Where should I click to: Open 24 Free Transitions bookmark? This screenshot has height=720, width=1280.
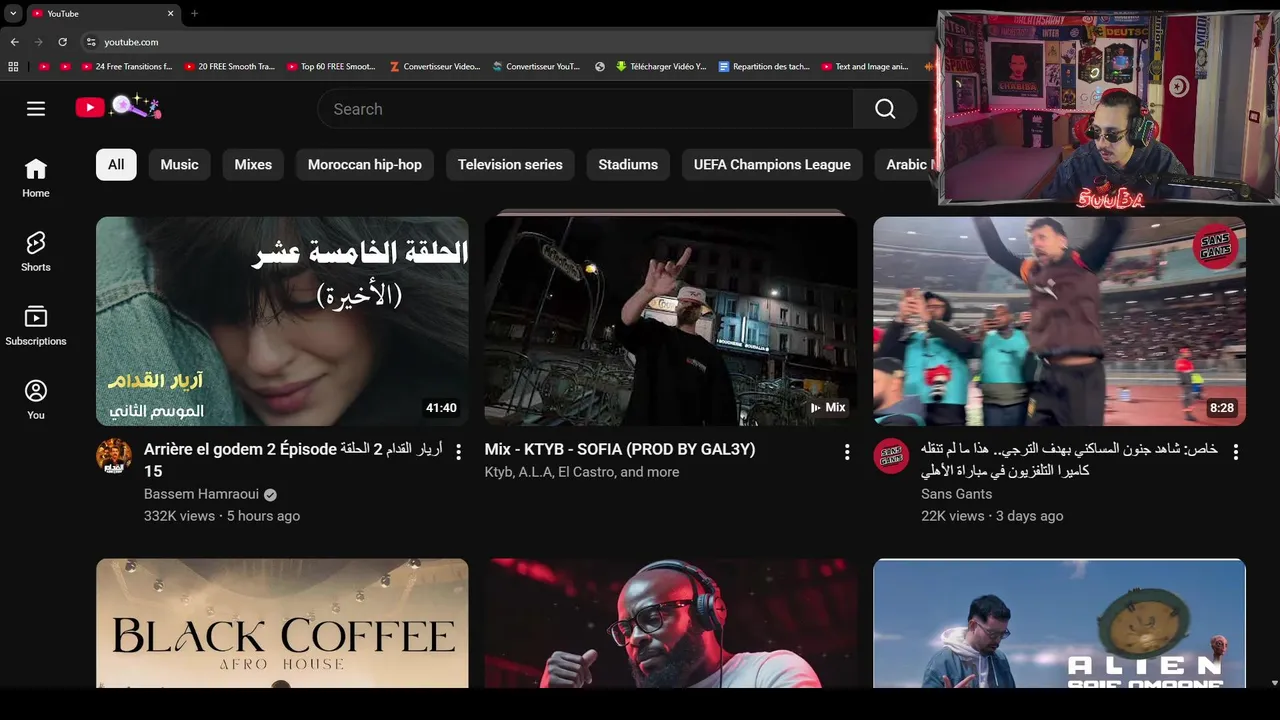(x=126, y=67)
